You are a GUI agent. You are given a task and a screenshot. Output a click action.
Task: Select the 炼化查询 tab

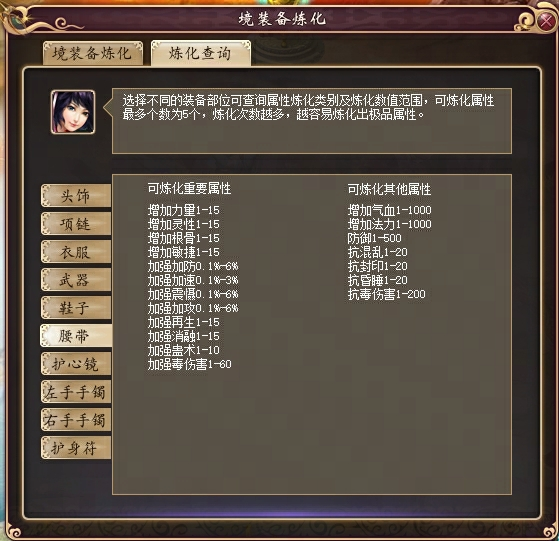coord(201,53)
